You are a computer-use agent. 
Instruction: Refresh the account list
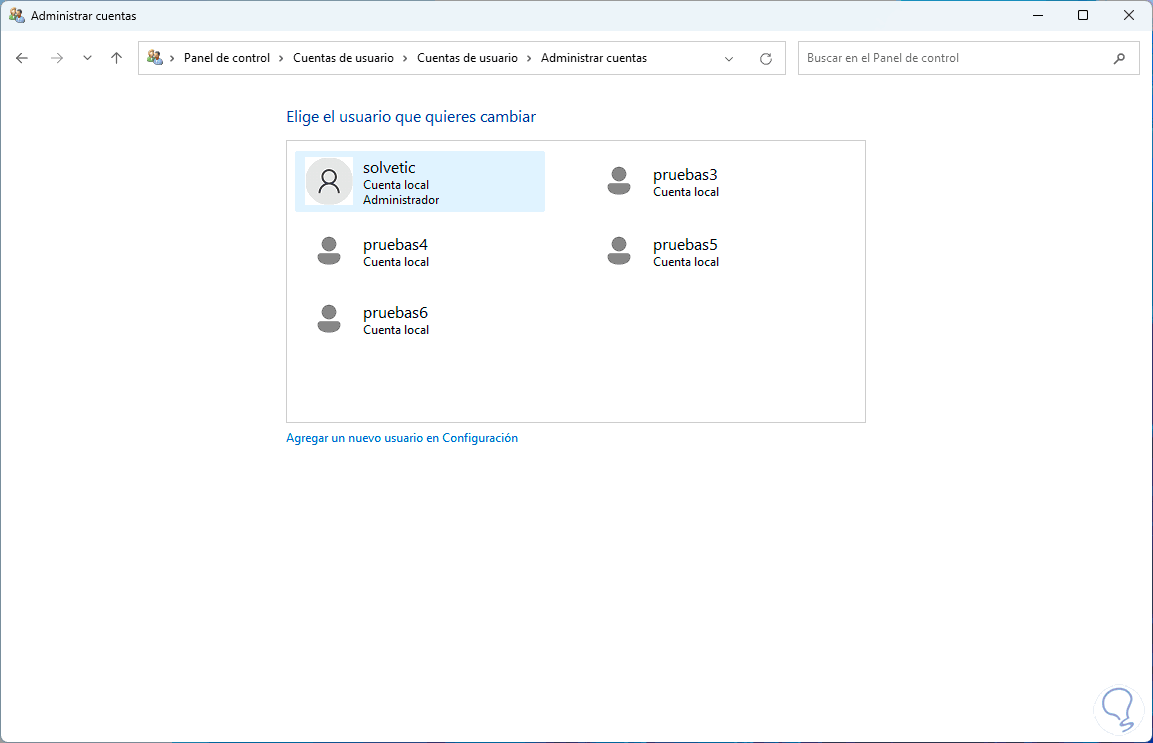[765, 58]
